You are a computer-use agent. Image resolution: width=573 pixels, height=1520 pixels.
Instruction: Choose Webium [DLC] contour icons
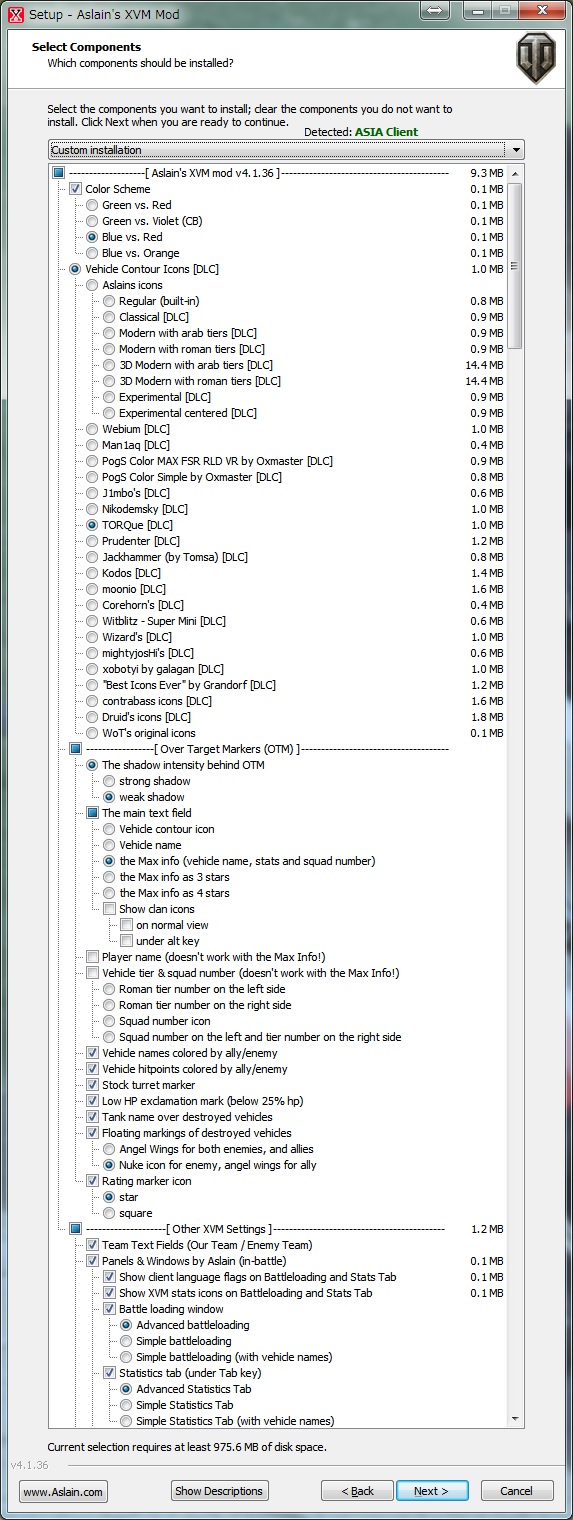93,429
